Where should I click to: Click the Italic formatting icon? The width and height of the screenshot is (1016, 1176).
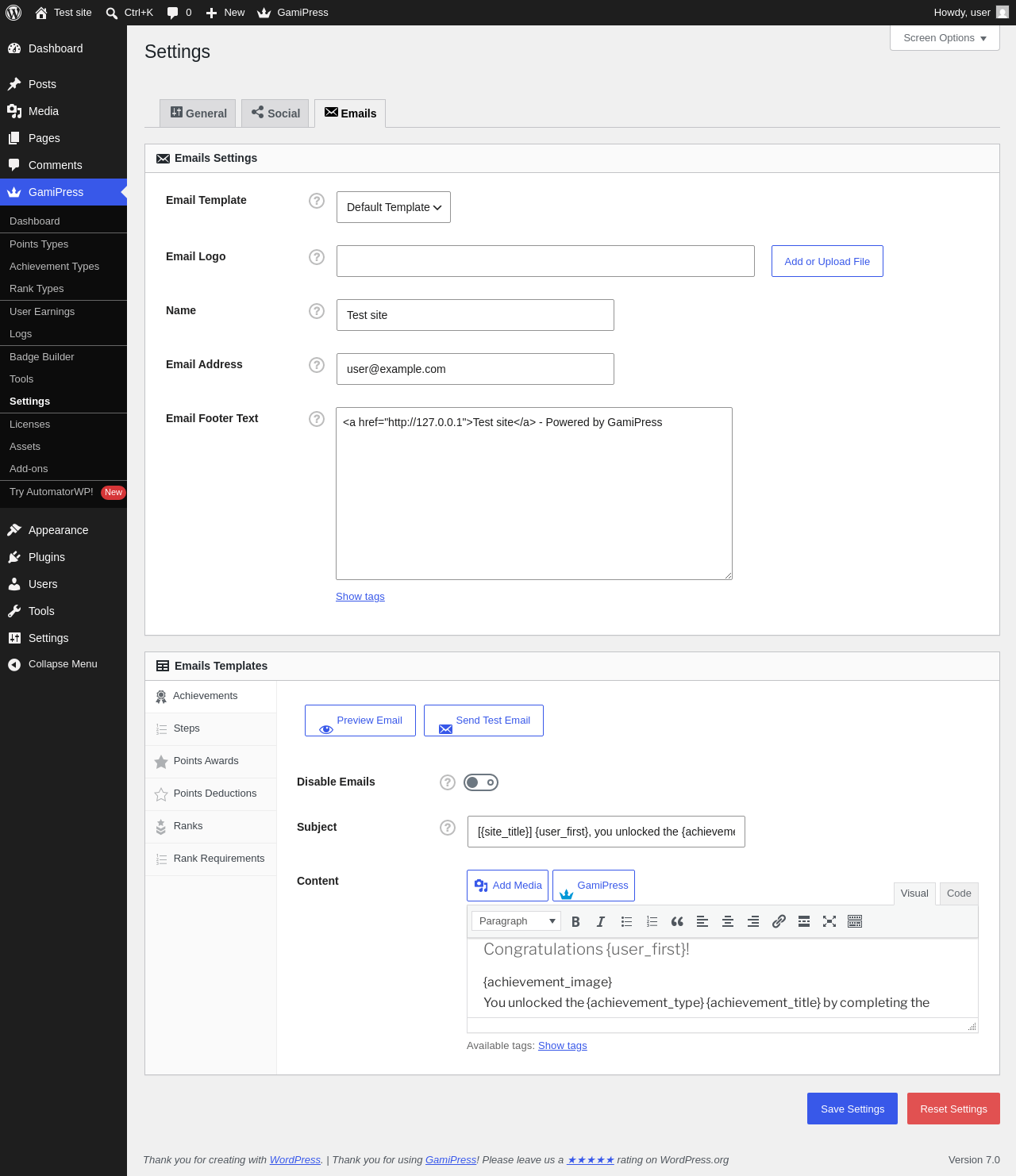coord(601,921)
